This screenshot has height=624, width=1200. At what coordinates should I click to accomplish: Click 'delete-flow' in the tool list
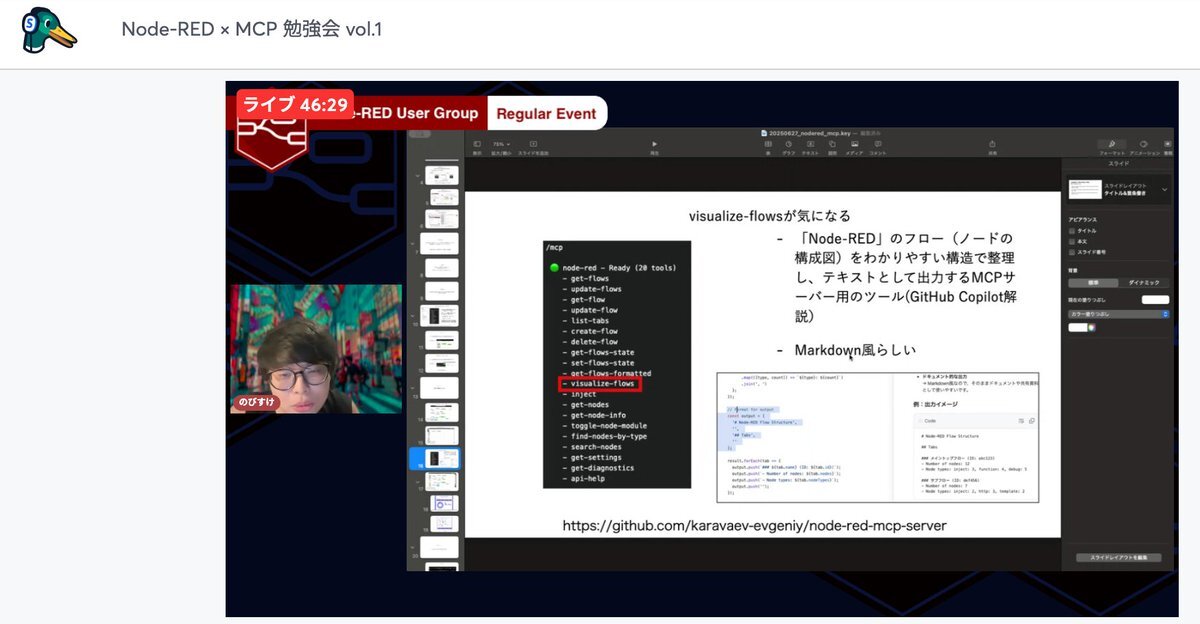pyautogui.click(x=594, y=342)
